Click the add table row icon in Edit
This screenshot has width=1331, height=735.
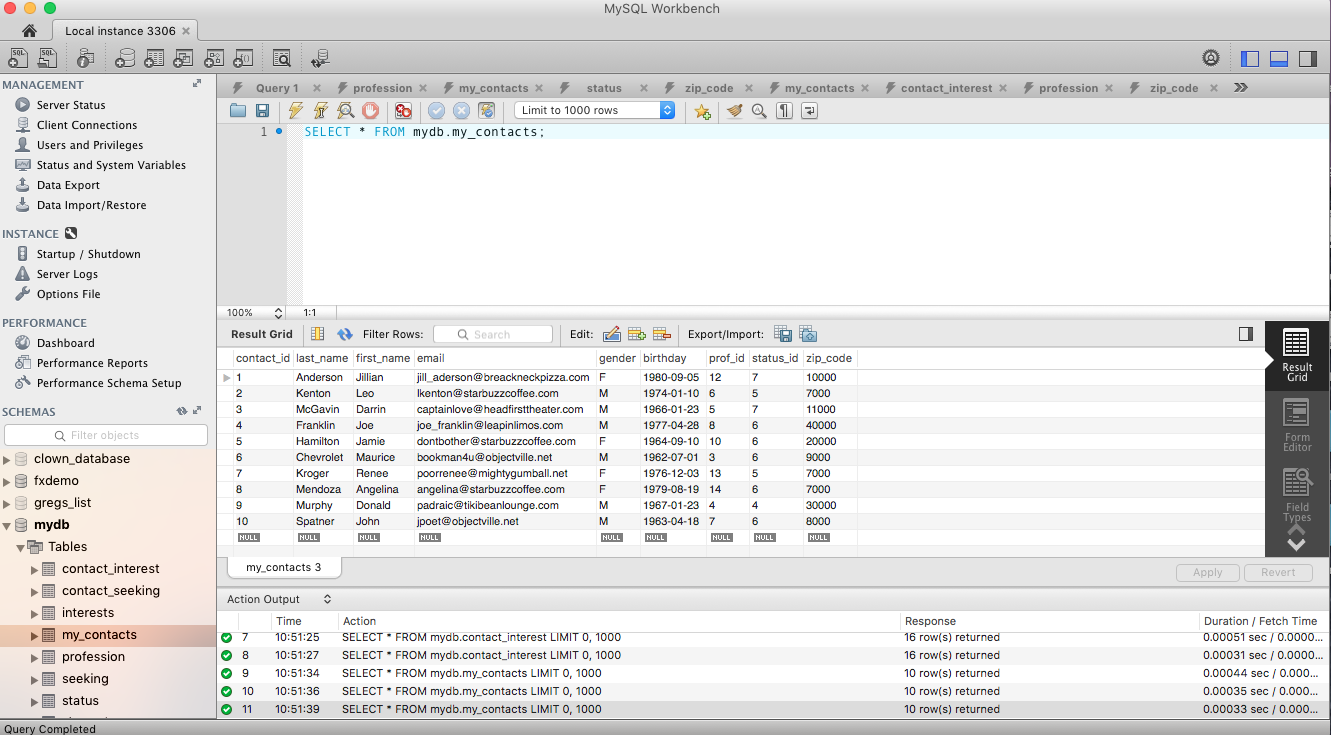pyautogui.click(x=636, y=334)
